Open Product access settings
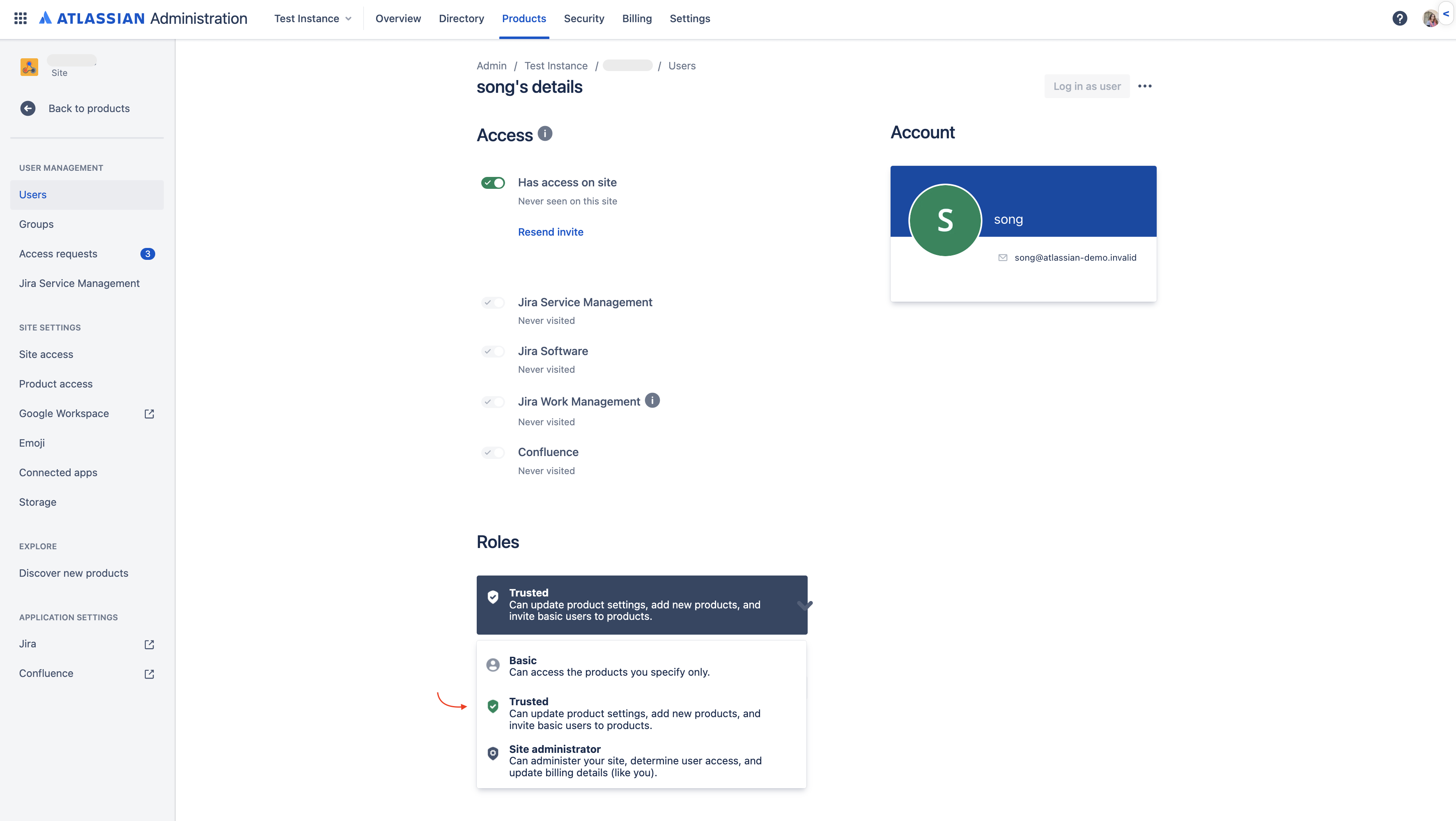The image size is (1456, 821). 87,384
